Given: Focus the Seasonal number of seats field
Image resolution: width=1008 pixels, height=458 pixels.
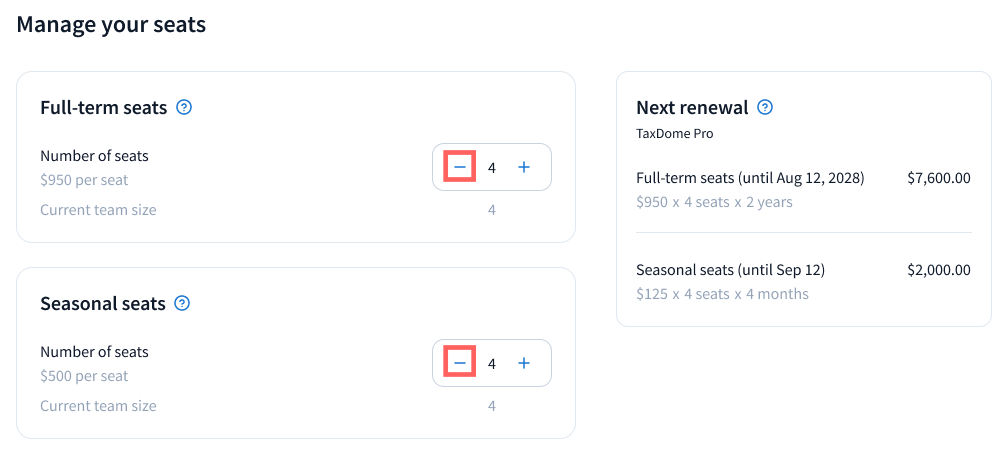Looking at the screenshot, I should coord(492,364).
